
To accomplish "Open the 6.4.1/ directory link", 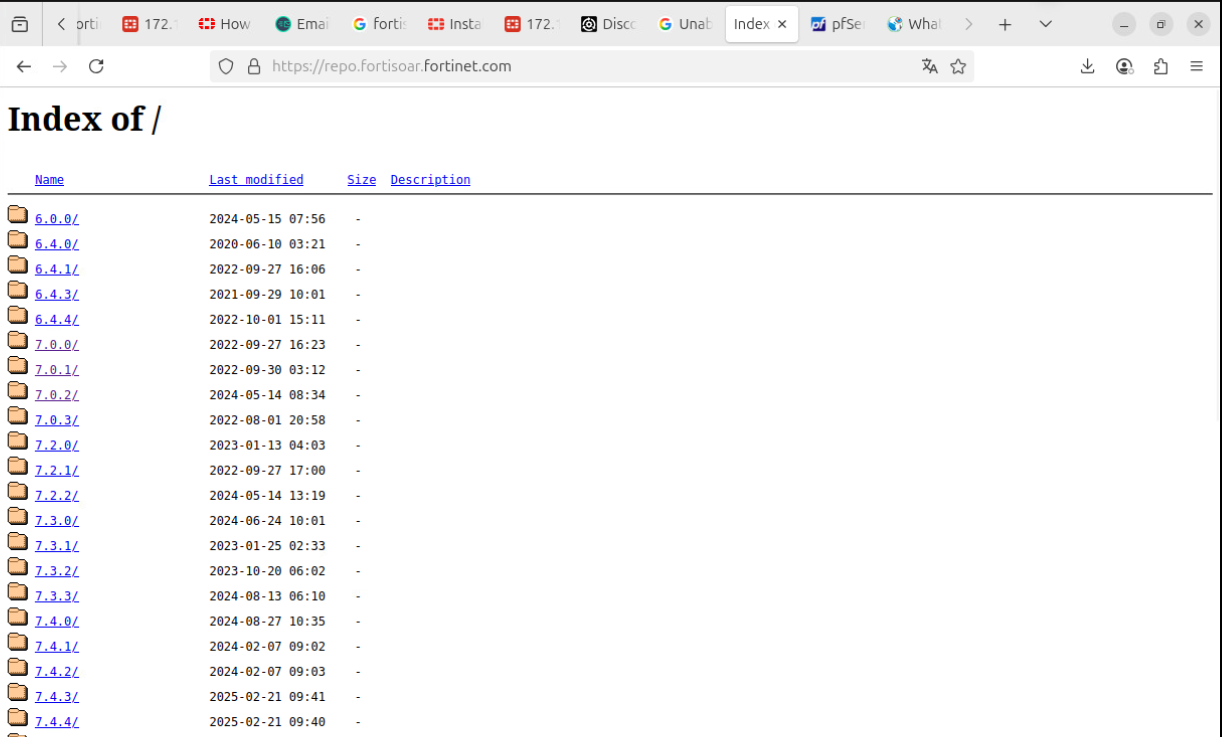I will point(57,269).
